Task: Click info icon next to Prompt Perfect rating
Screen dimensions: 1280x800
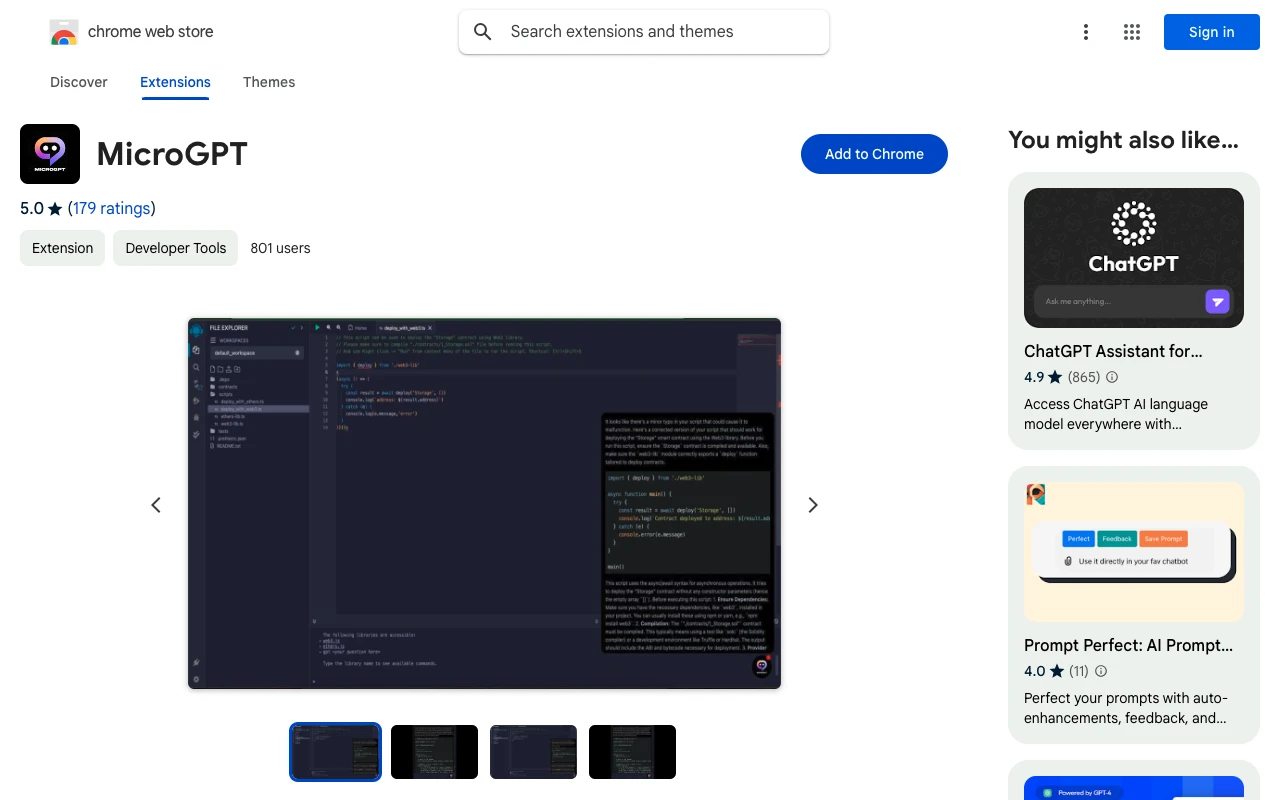Action: point(1100,671)
